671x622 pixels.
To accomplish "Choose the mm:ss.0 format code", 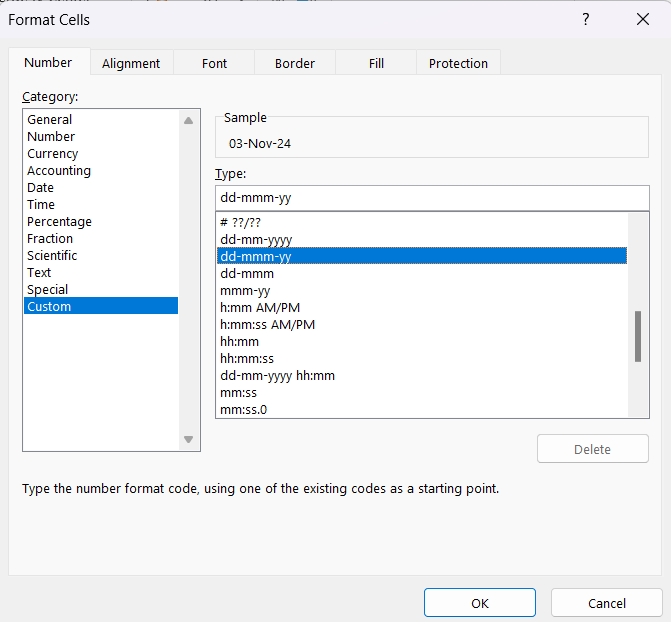I will [422, 409].
